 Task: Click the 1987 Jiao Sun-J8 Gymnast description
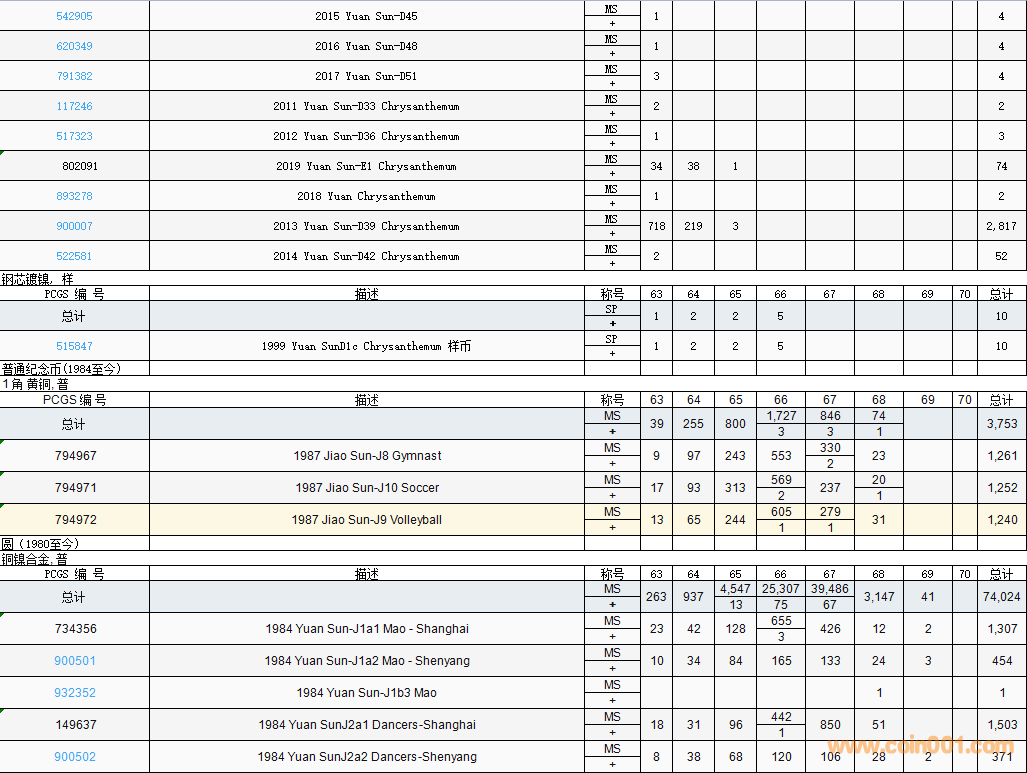367,456
